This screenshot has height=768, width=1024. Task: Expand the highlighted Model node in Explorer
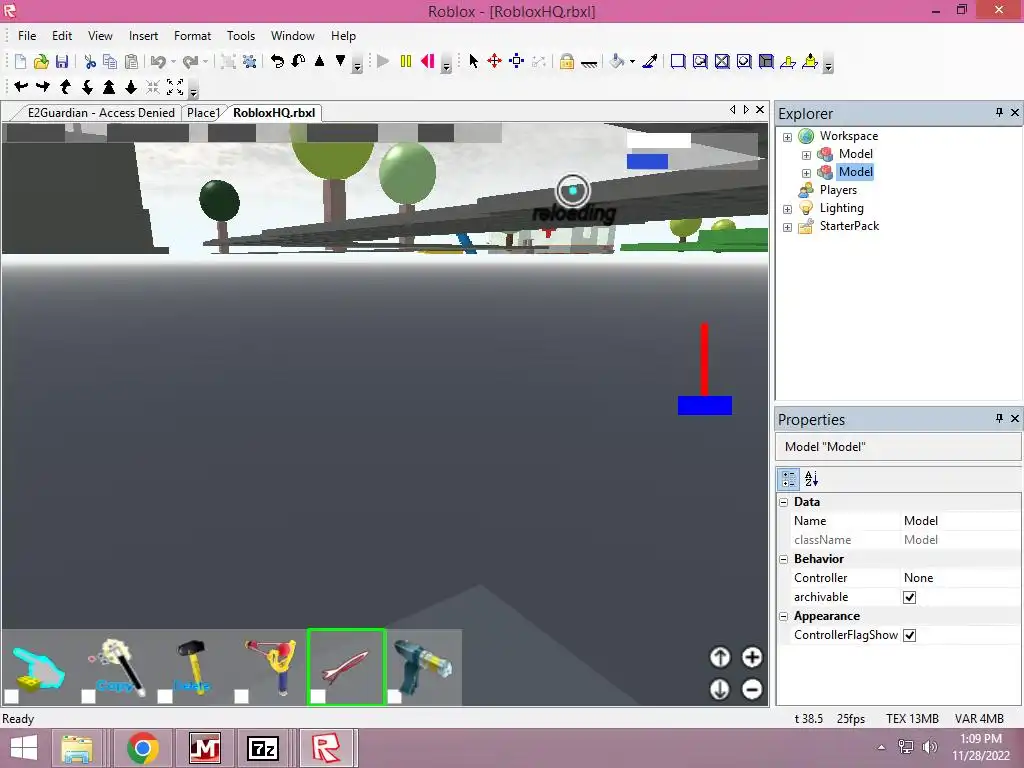click(x=807, y=173)
